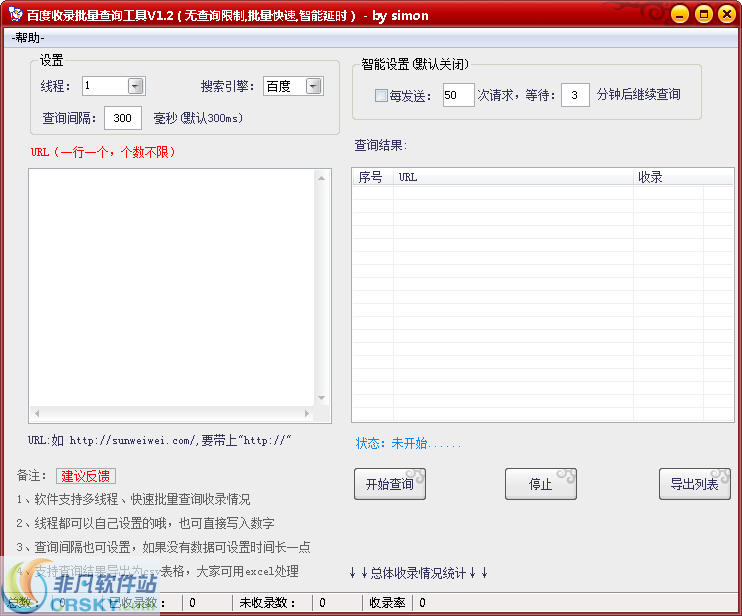Export results with 导出列表 button
The width and height of the screenshot is (742, 616).
pyautogui.click(x=695, y=484)
